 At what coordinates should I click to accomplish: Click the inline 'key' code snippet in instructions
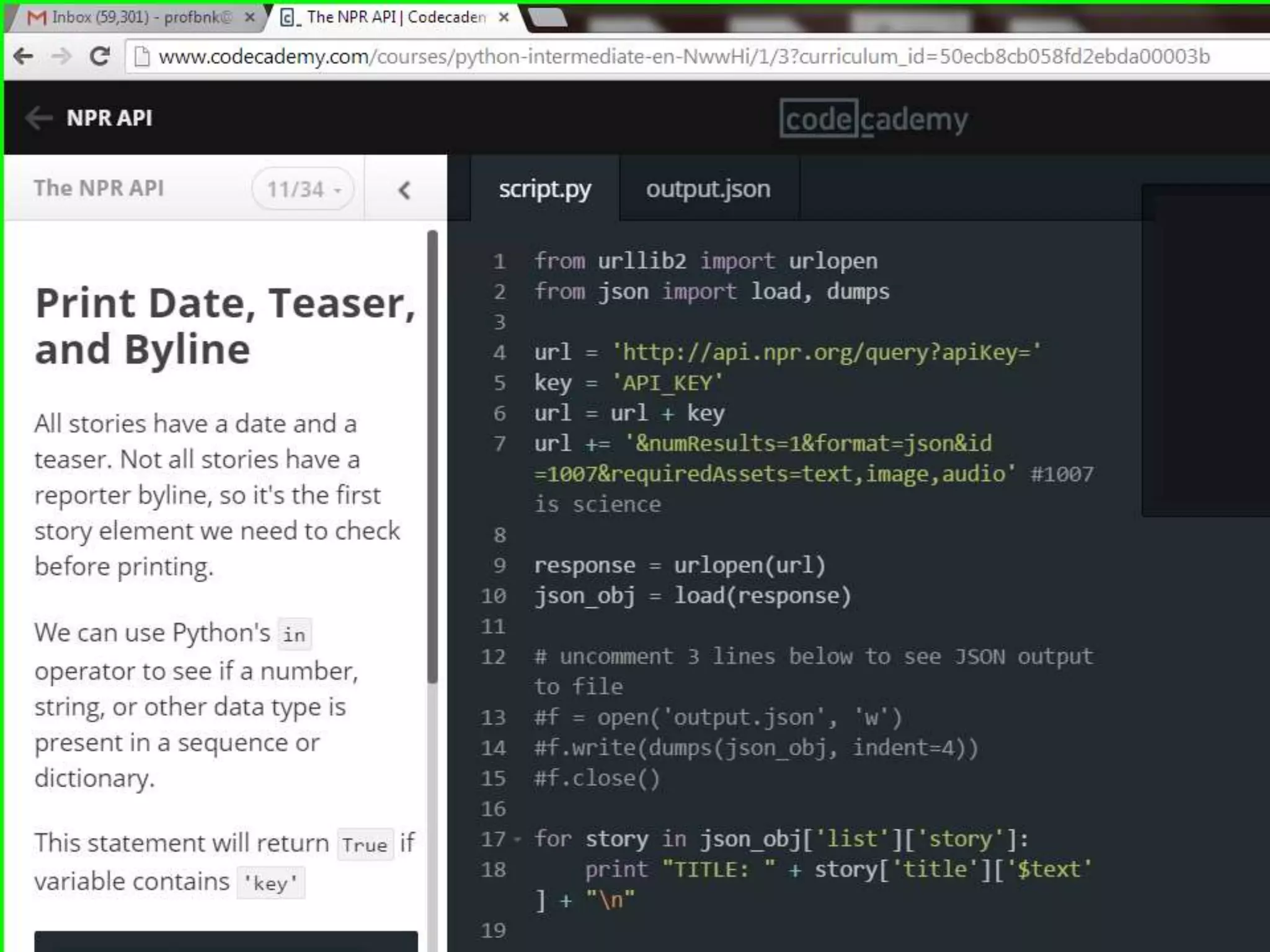[x=270, y=883]
